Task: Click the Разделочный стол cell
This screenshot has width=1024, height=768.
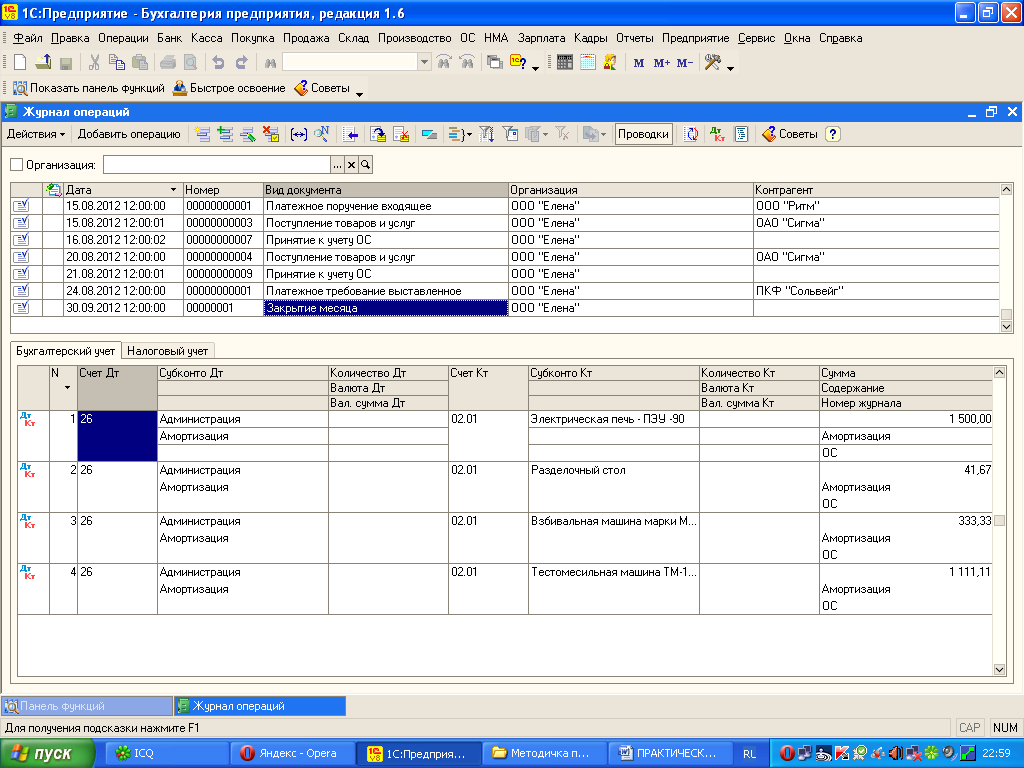Action: click(613, 470)
